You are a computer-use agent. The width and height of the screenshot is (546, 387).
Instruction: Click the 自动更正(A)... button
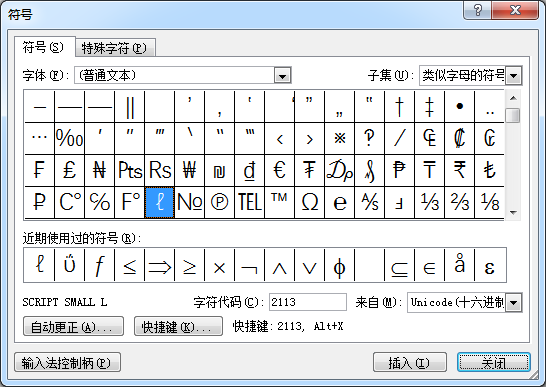(73, 326)
